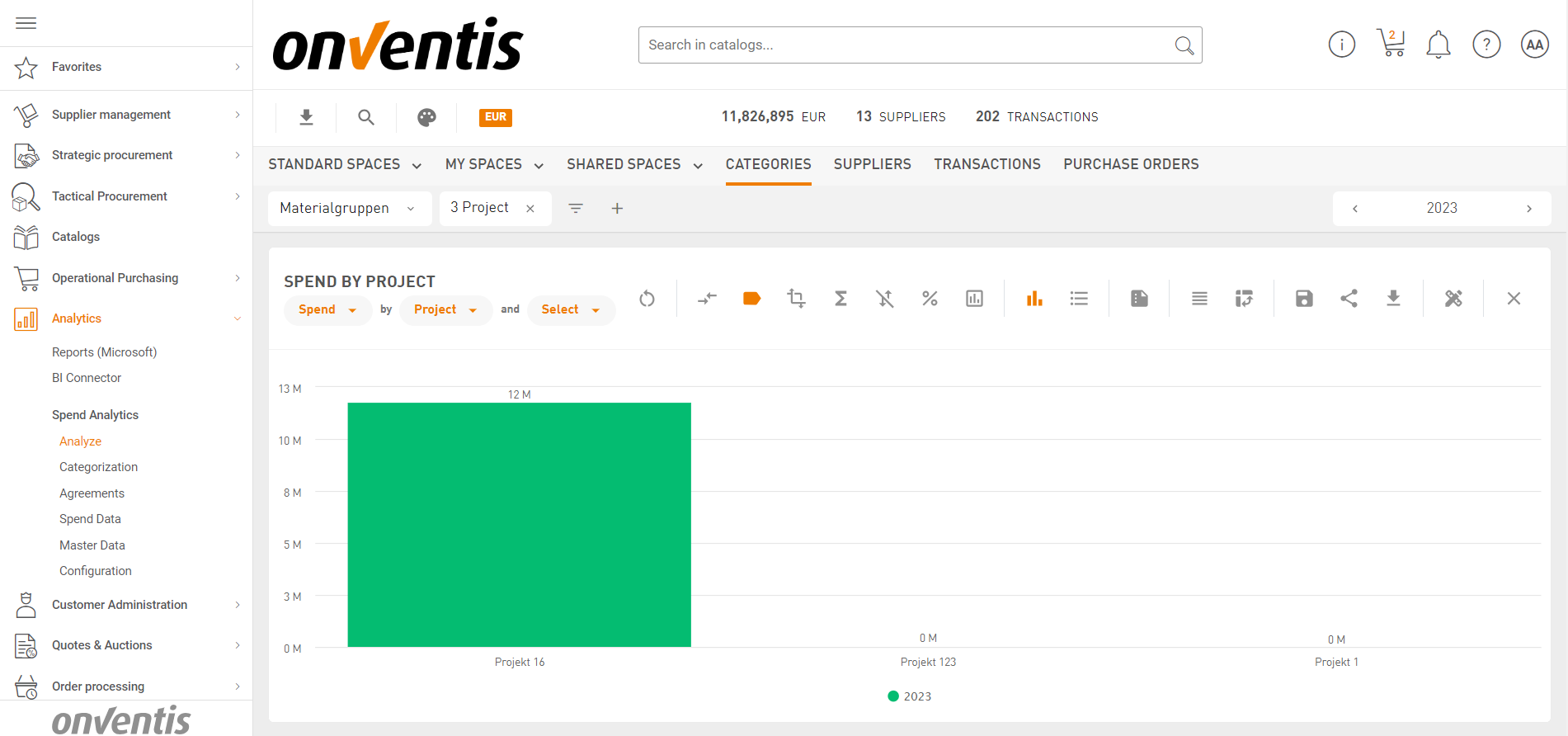Screen dimensions: 1568x736
Task: Switch to the Suppliers tab
Action: click(x=872, y=164)
